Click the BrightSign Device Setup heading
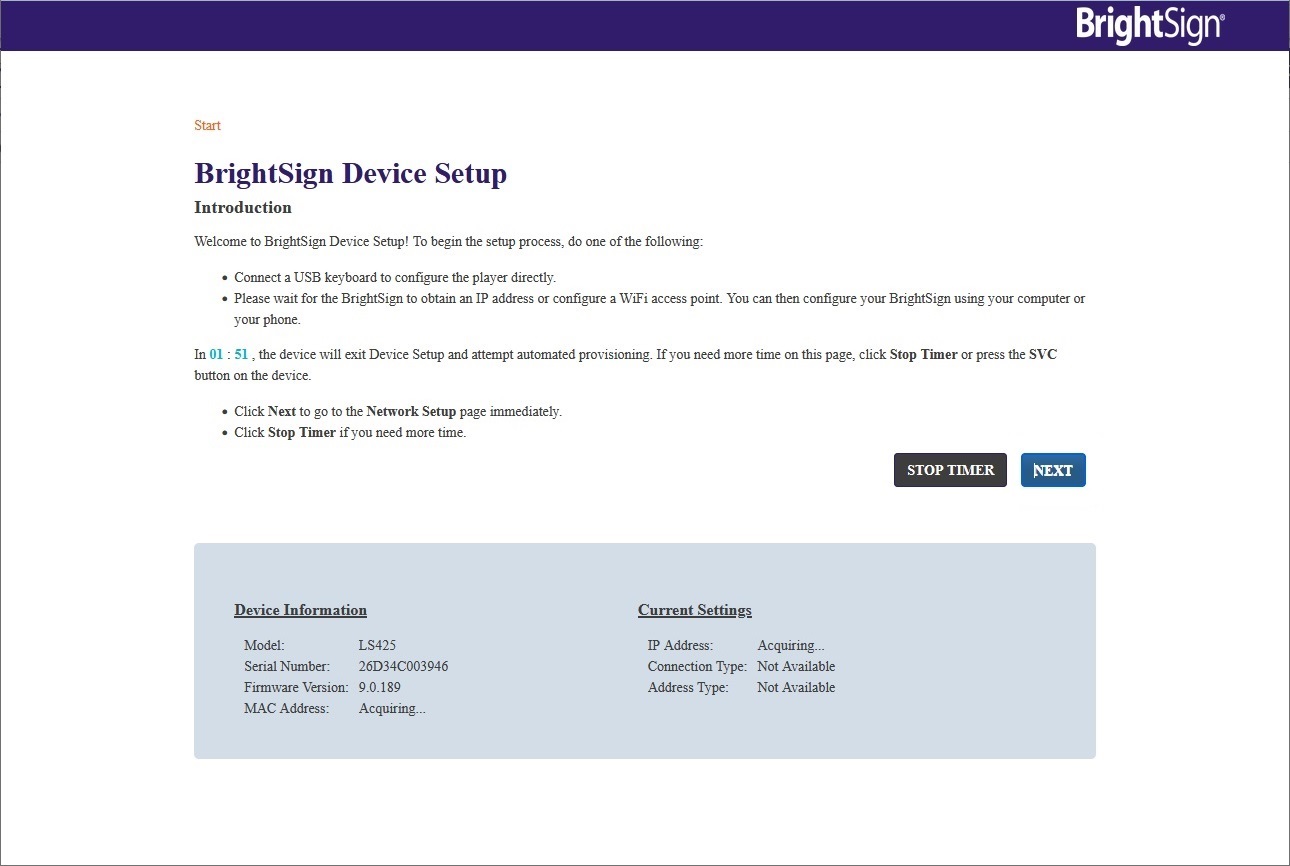This screenshot has width=1290, height=866. (x=350, y=173)
